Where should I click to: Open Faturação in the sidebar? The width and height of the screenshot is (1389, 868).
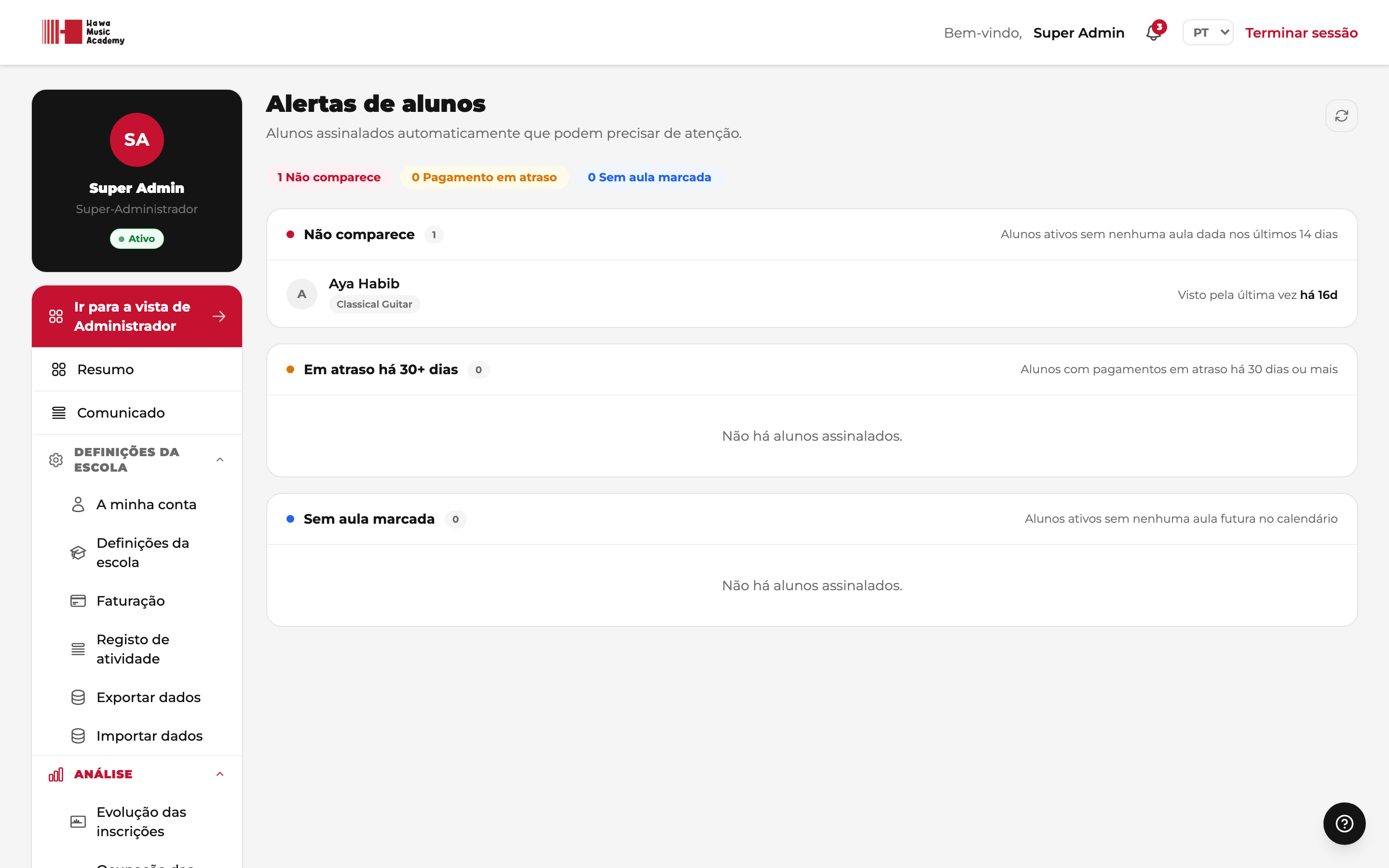pyautogui.click(x=136, y=600)
